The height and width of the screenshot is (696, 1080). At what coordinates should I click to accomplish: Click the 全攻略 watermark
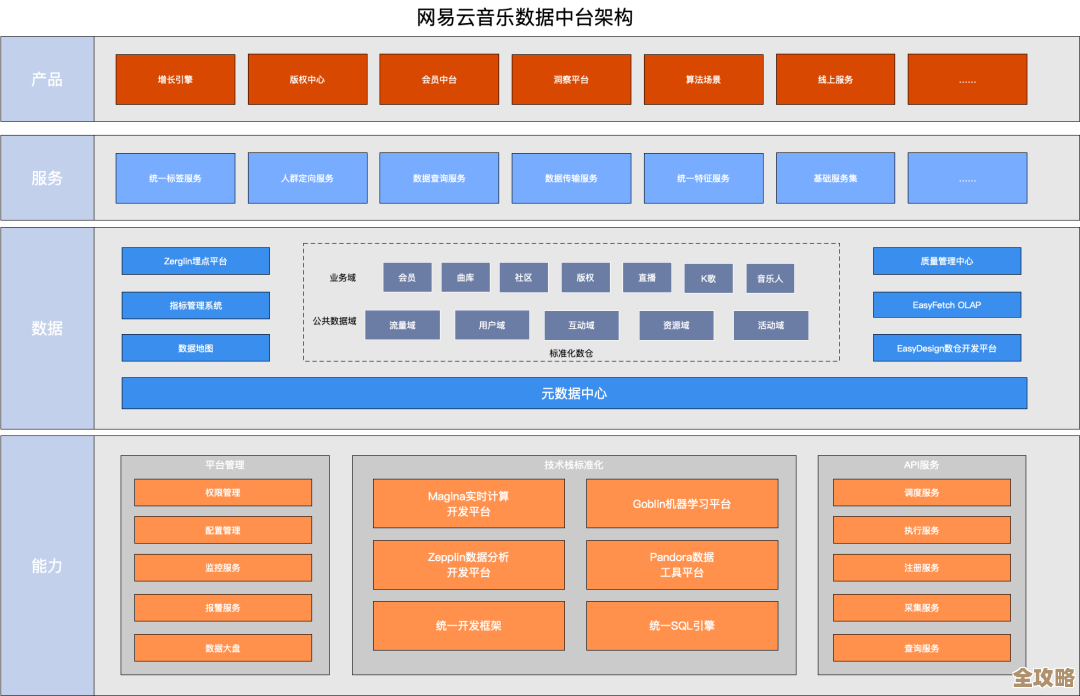pos(1042,676)
